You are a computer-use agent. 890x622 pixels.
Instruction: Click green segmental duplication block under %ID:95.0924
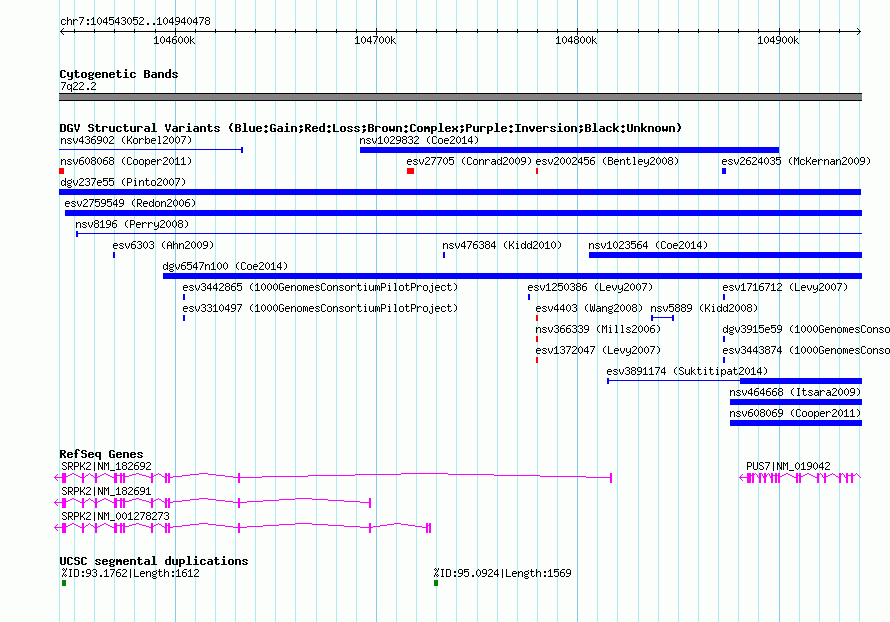tap(436, 583)
